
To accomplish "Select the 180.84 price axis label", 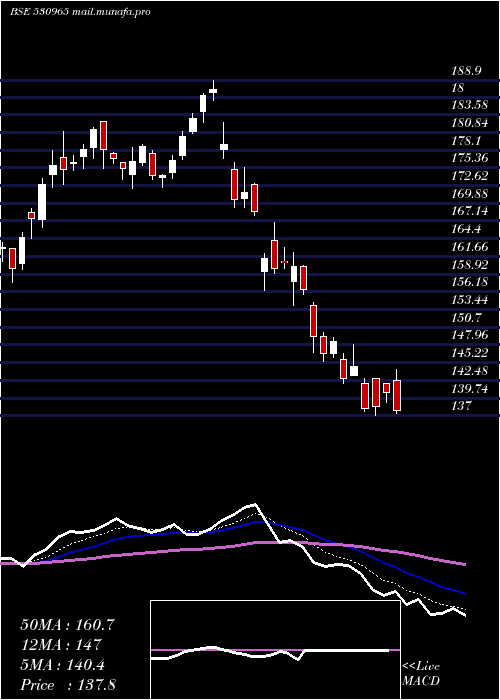I will [x=470, y=123].
